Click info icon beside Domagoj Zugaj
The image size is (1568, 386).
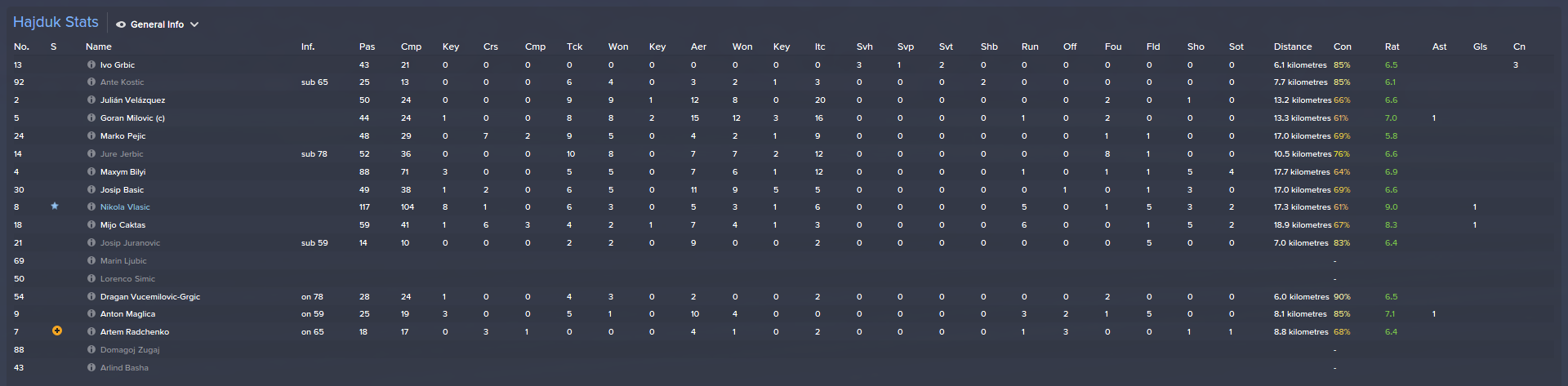click(x=91, y=350)
